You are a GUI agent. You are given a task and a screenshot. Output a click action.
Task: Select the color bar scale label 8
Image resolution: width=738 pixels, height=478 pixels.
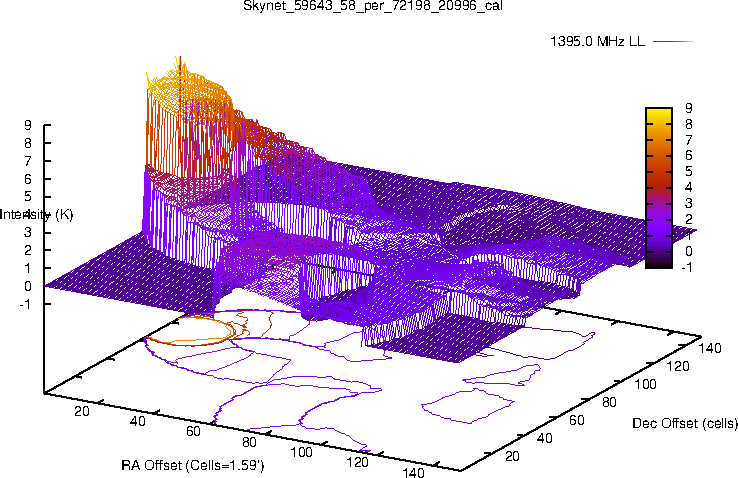tap(689, 124)
